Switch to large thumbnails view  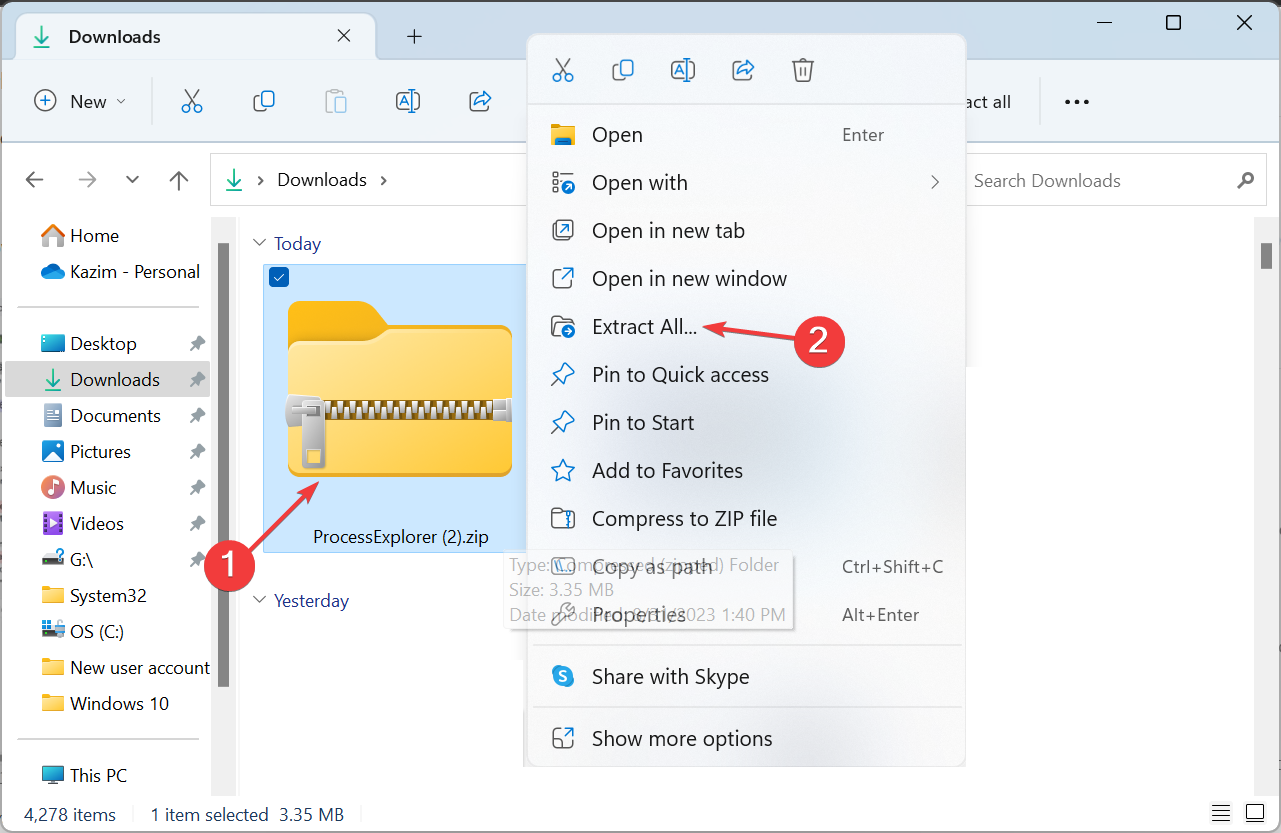coord(1255,812)
